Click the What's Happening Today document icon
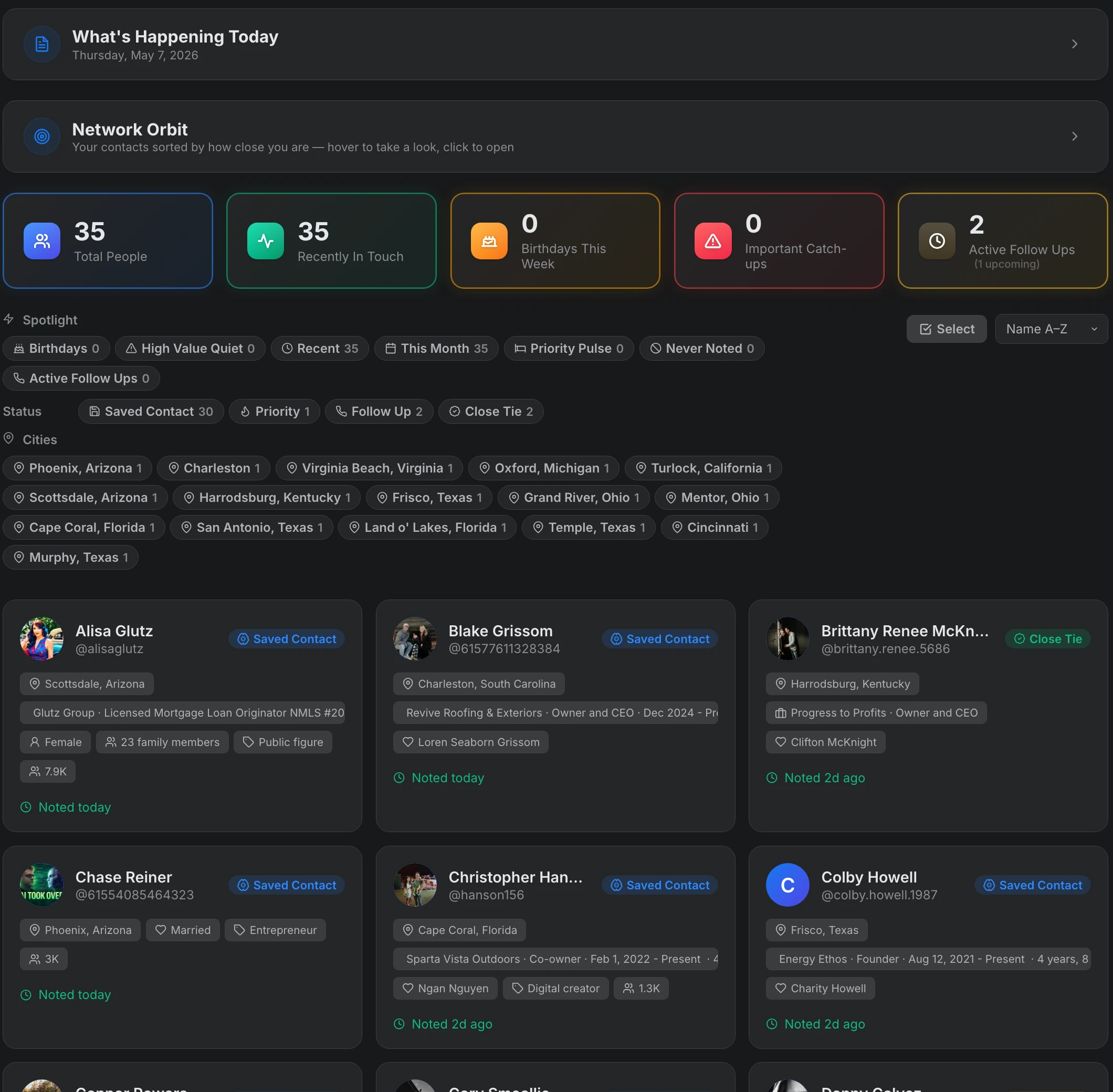The image size is (1113, 1092). click(x=42, y=44)
